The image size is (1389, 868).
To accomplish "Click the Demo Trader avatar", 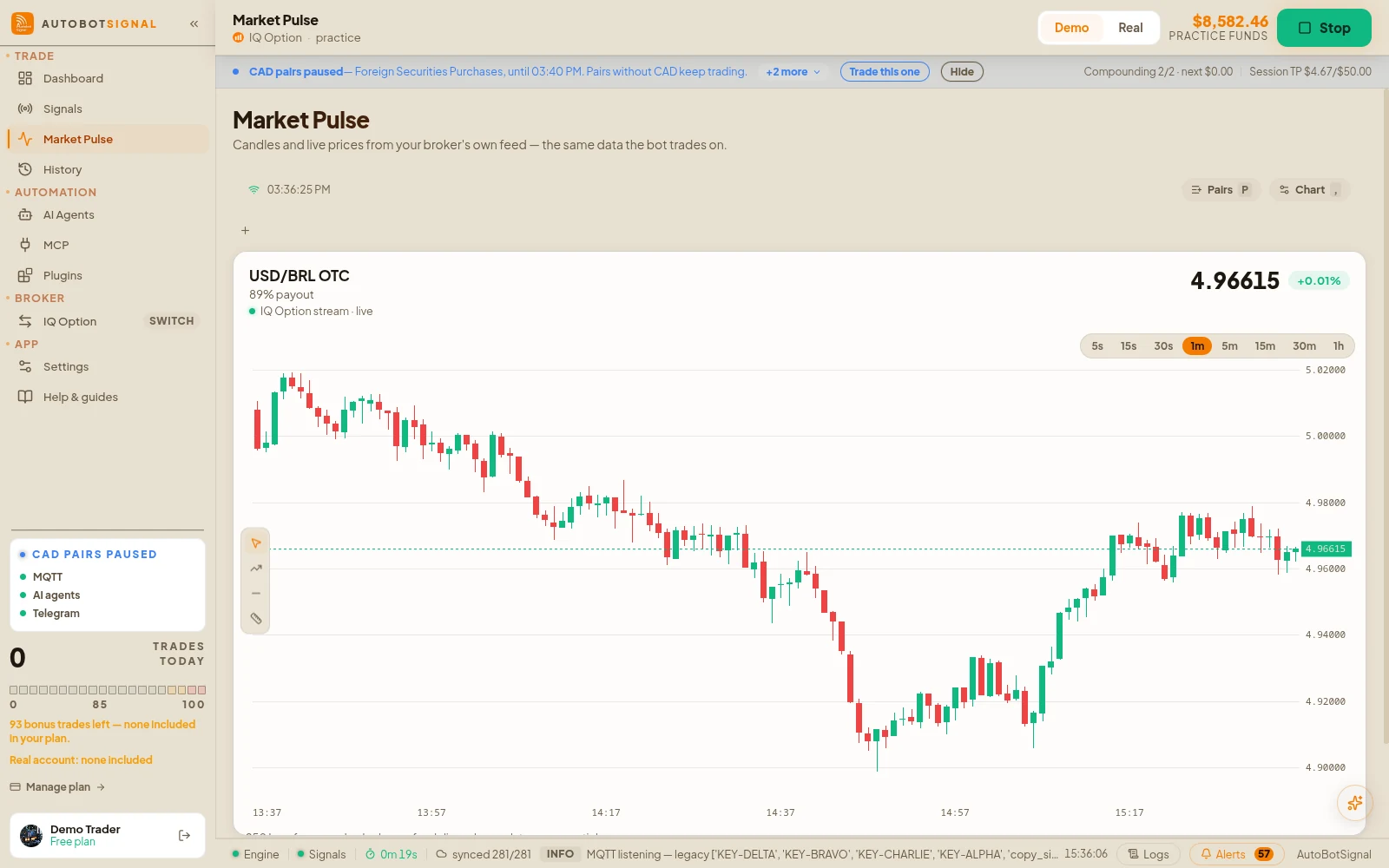I will coord(31,835).
